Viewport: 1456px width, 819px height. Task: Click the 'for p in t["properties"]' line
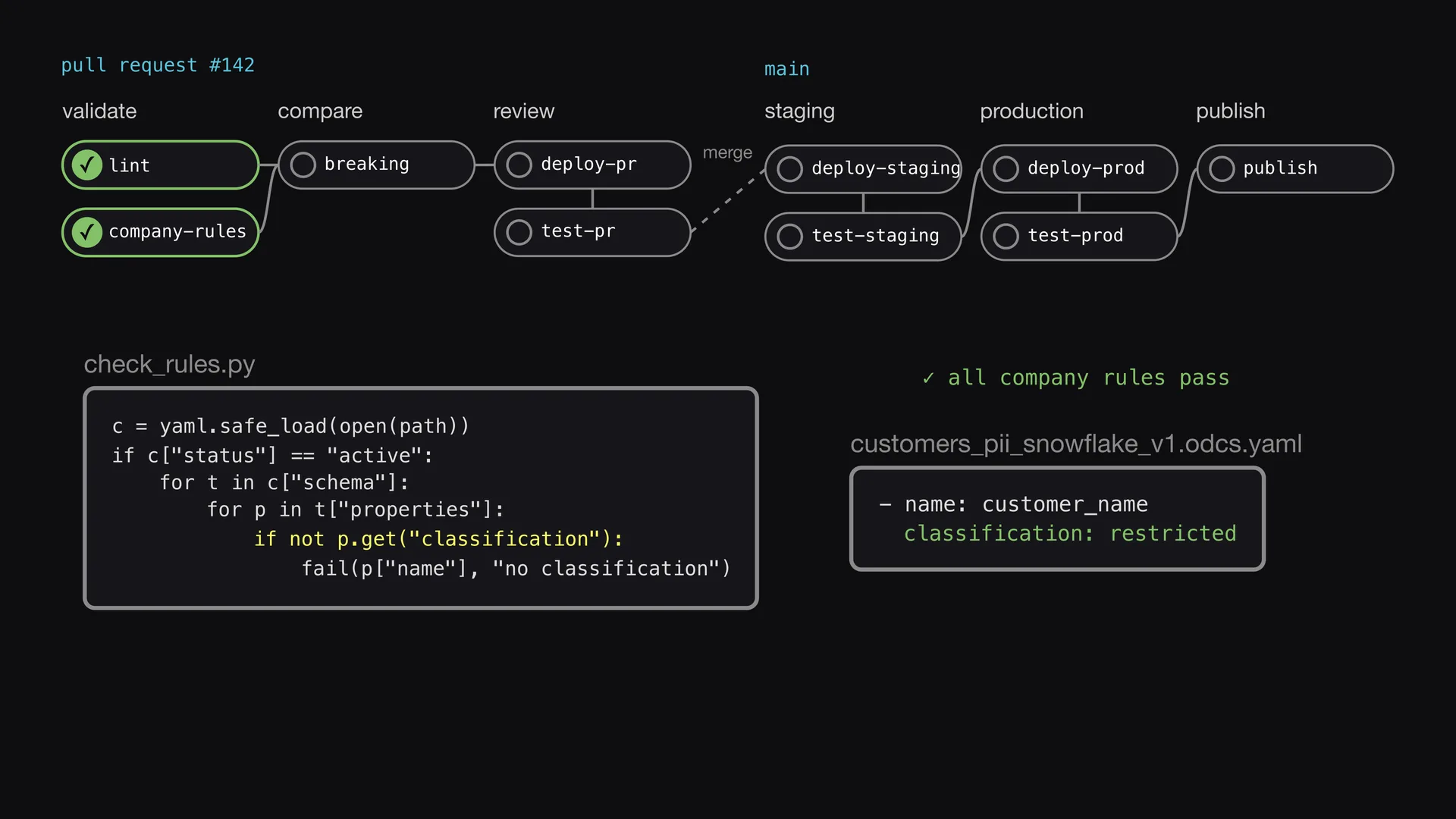356,510
